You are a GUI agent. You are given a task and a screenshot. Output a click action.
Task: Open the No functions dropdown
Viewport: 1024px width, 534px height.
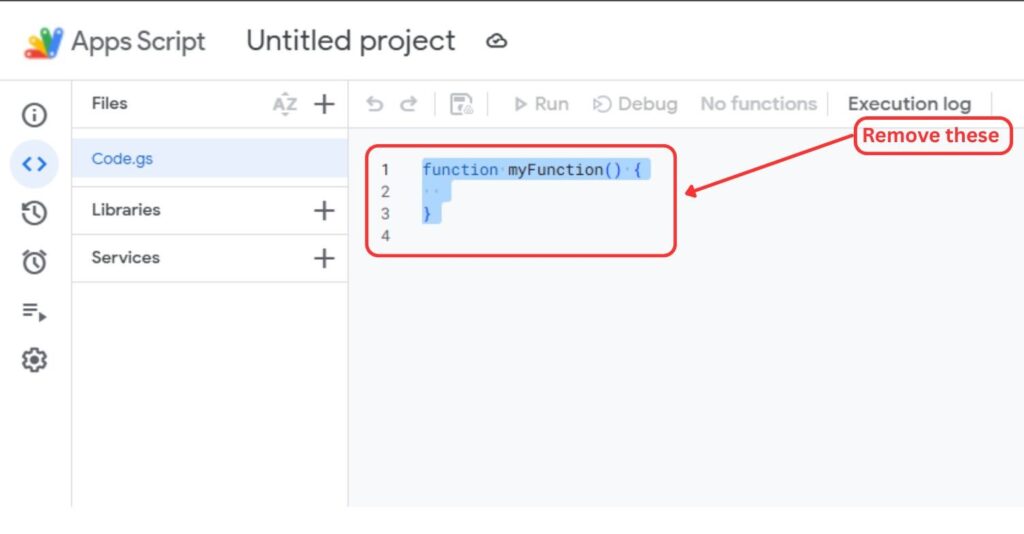(758, 104)
